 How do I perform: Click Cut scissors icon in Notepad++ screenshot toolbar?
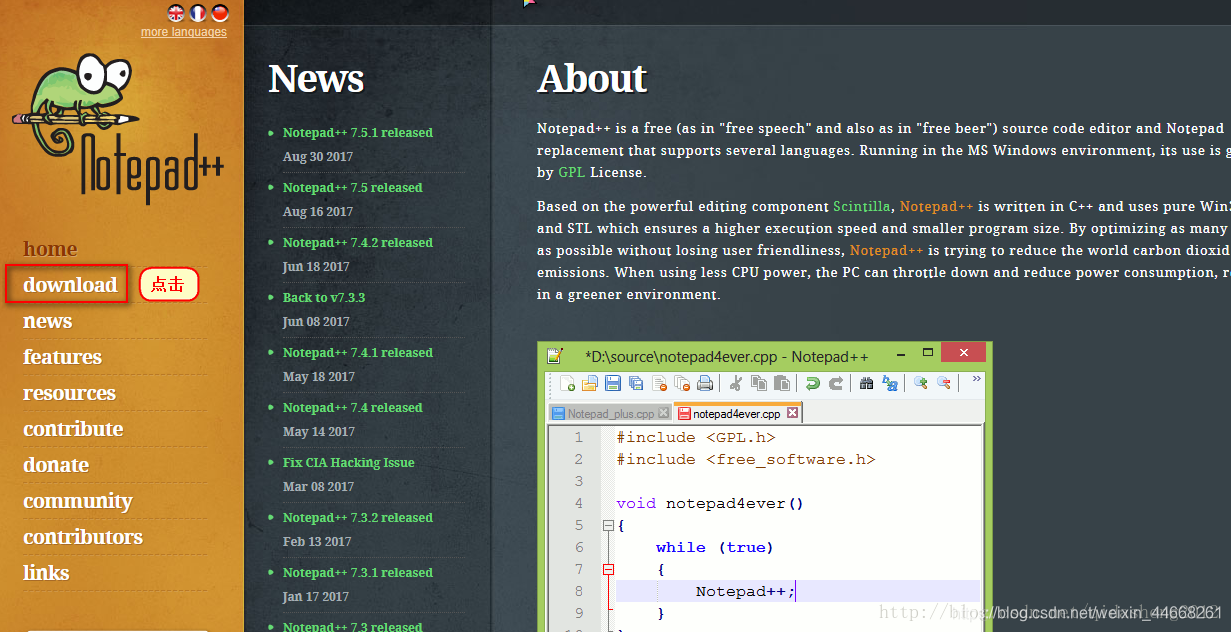736,383
